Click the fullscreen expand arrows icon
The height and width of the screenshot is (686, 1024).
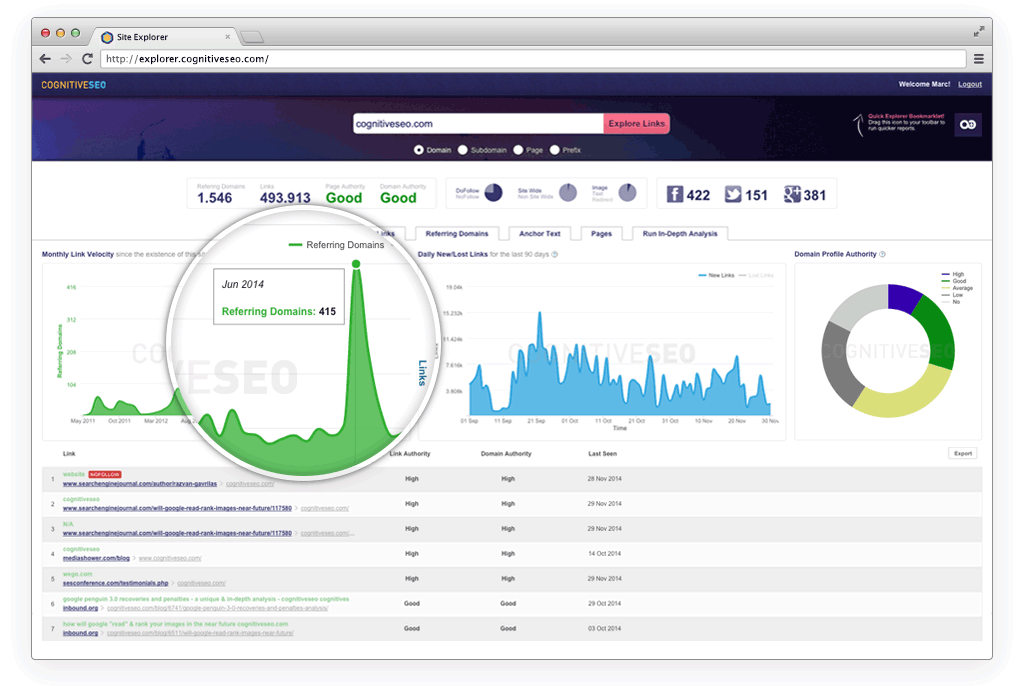[978, 31]
